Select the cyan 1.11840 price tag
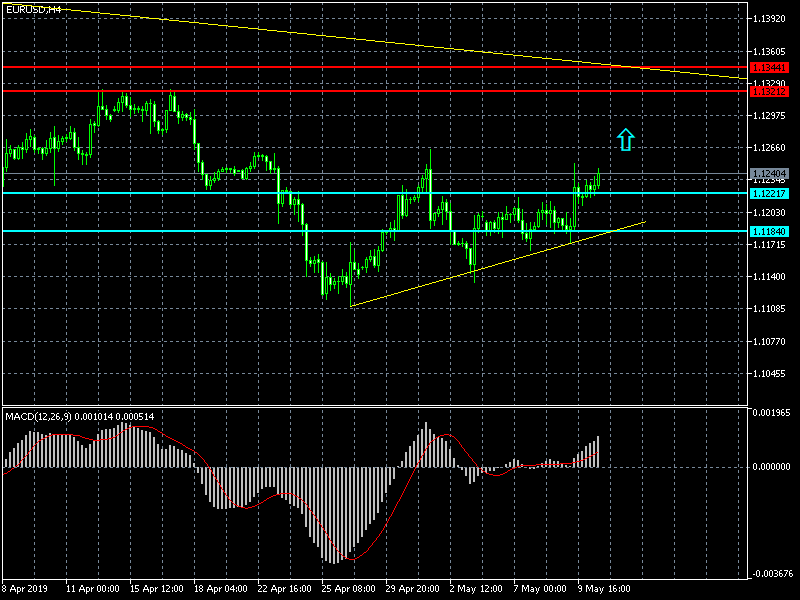The width and height of the screenshot is (800, 600). click(769, 232)
